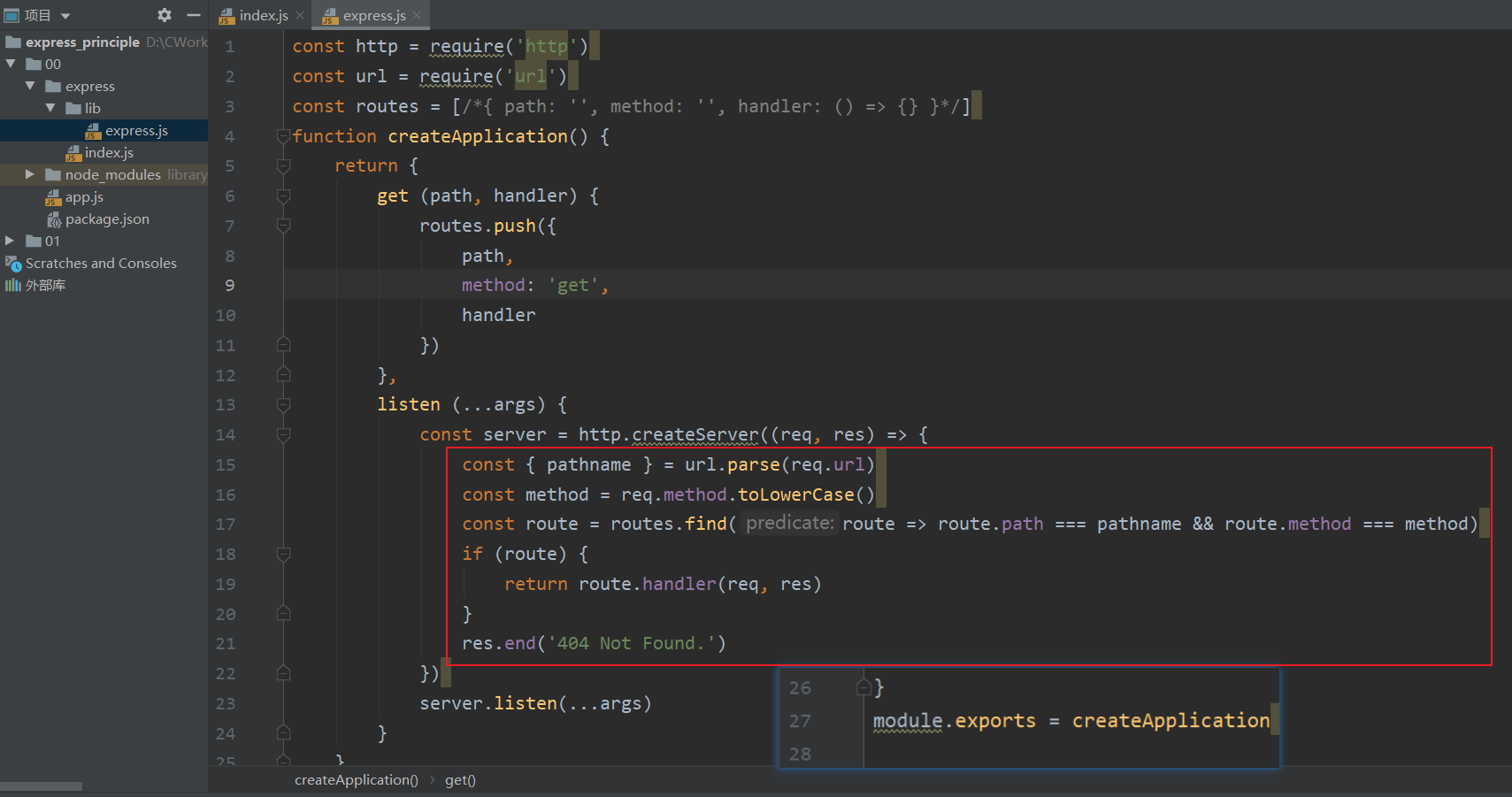Viewport: 1512px width, 797px height.
Task: Click the lib folder icon
Action: click(x=73, y=108)
